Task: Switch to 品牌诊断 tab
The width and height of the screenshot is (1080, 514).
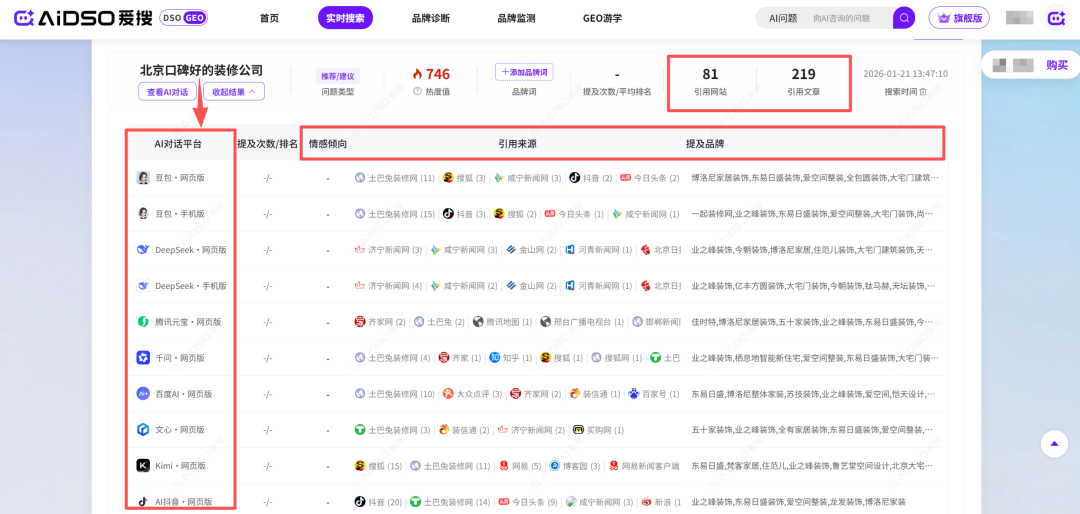Action: (430, 18)
